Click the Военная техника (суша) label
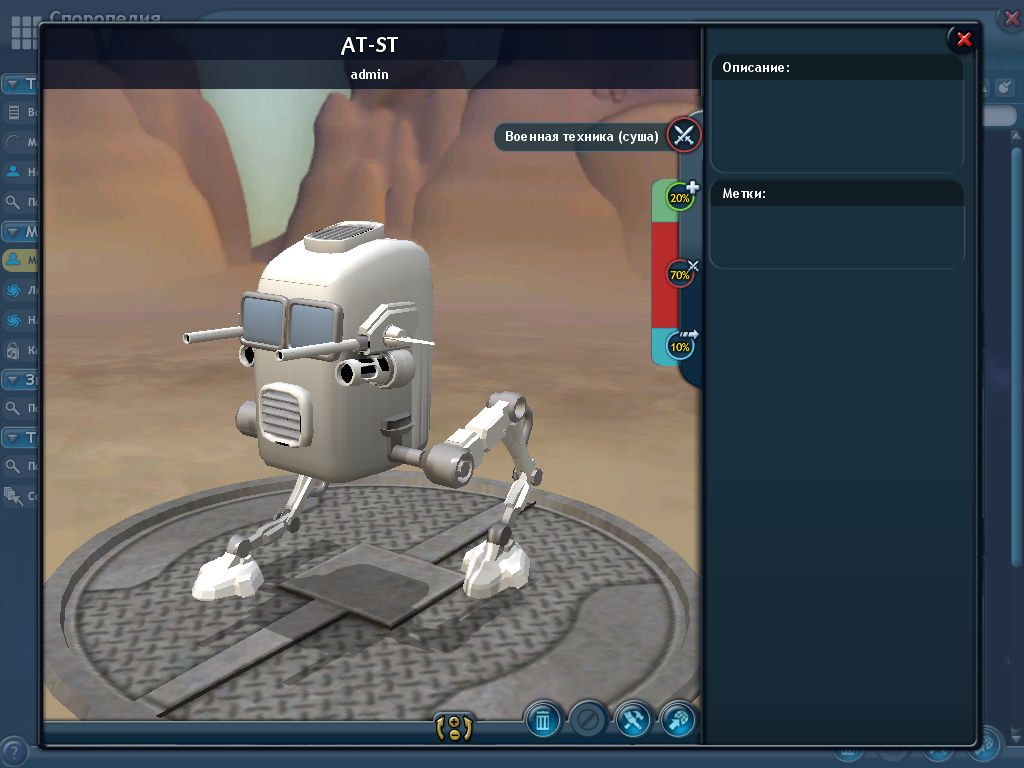Viewport: 1024px width, 768px height. pyautogui.click(x=581, y=136)
